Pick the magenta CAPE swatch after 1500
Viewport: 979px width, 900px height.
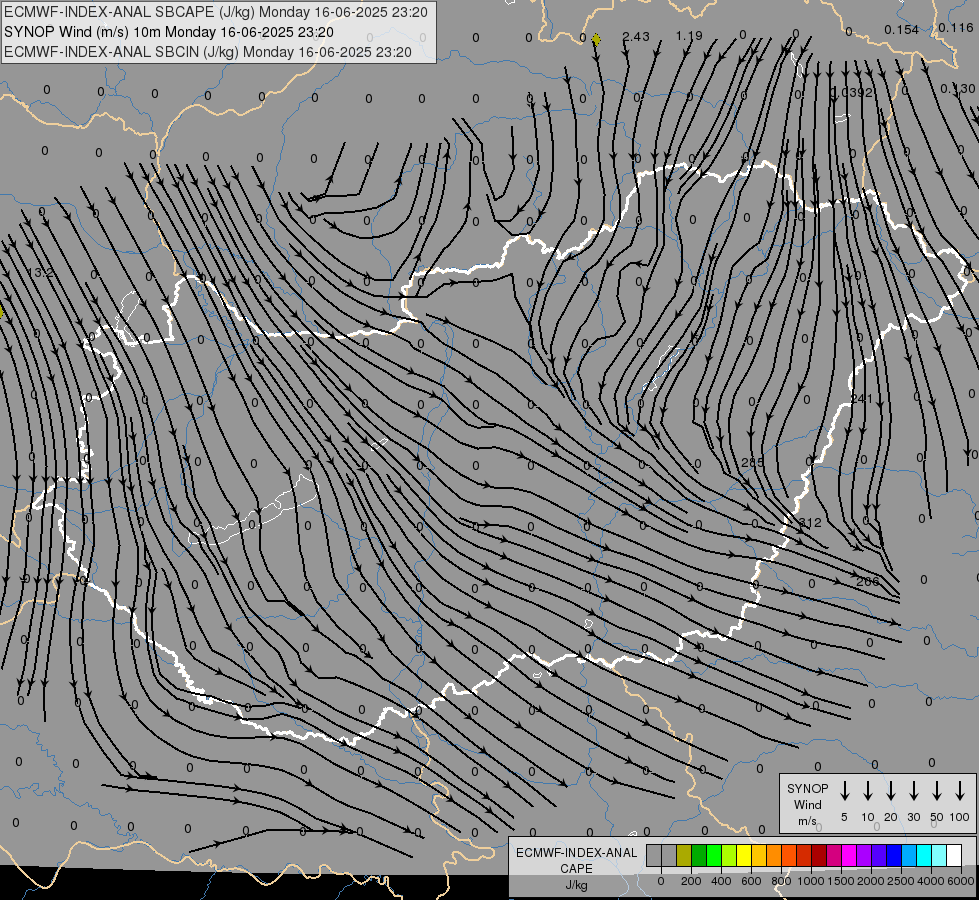pos(849,855)
